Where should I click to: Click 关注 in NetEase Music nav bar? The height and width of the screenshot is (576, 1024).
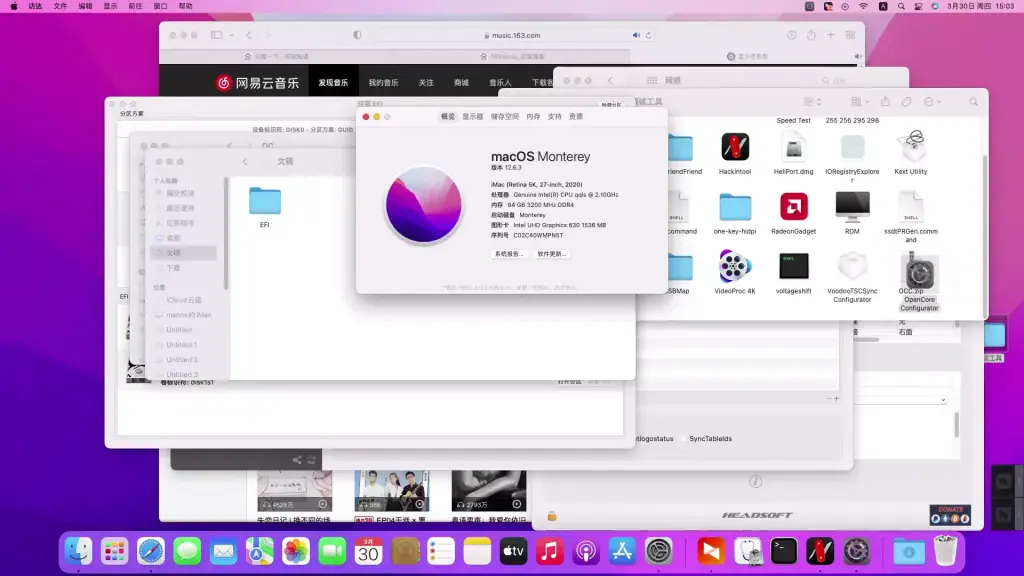click(x=426, y=83)
